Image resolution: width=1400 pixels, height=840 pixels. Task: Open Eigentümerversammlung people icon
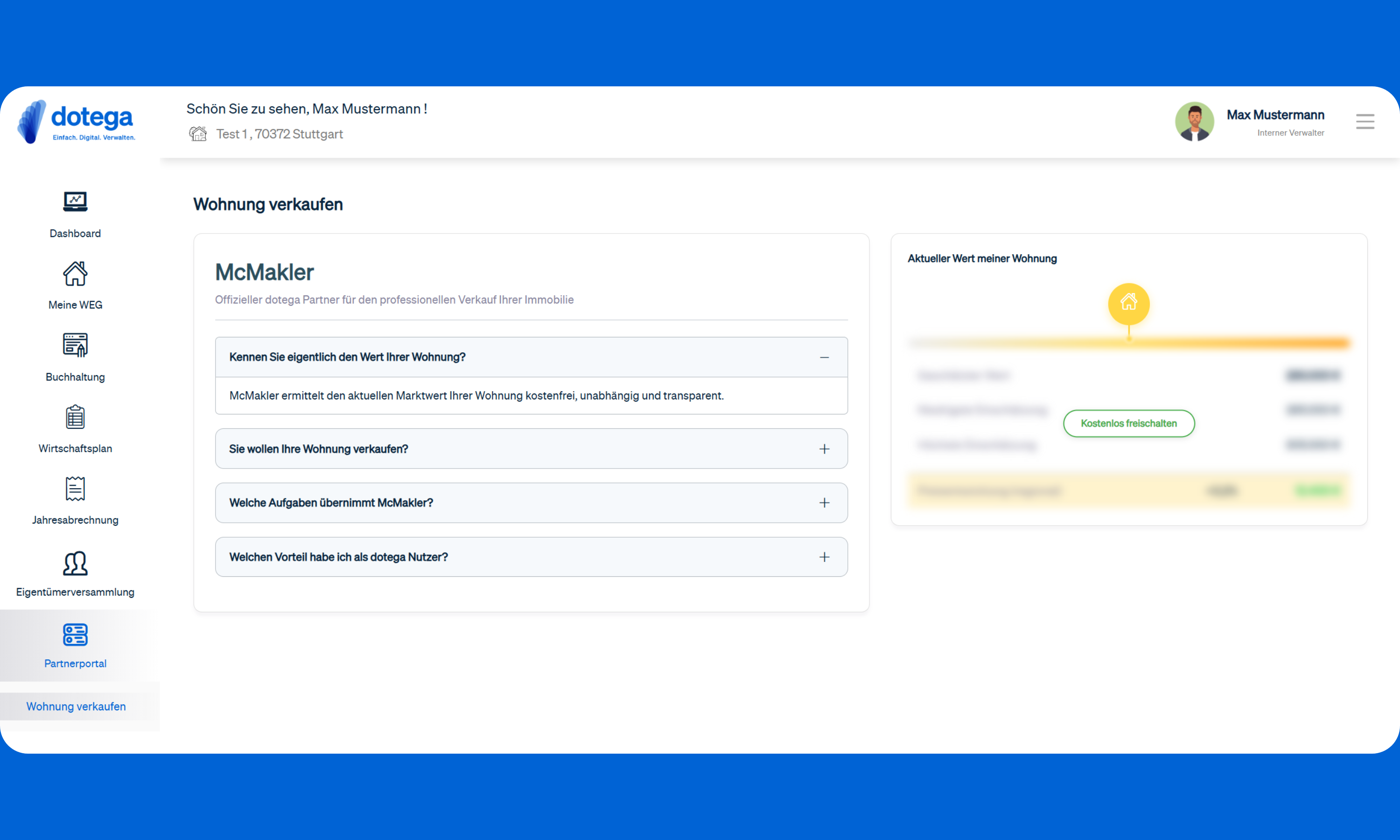click(75, 563)
